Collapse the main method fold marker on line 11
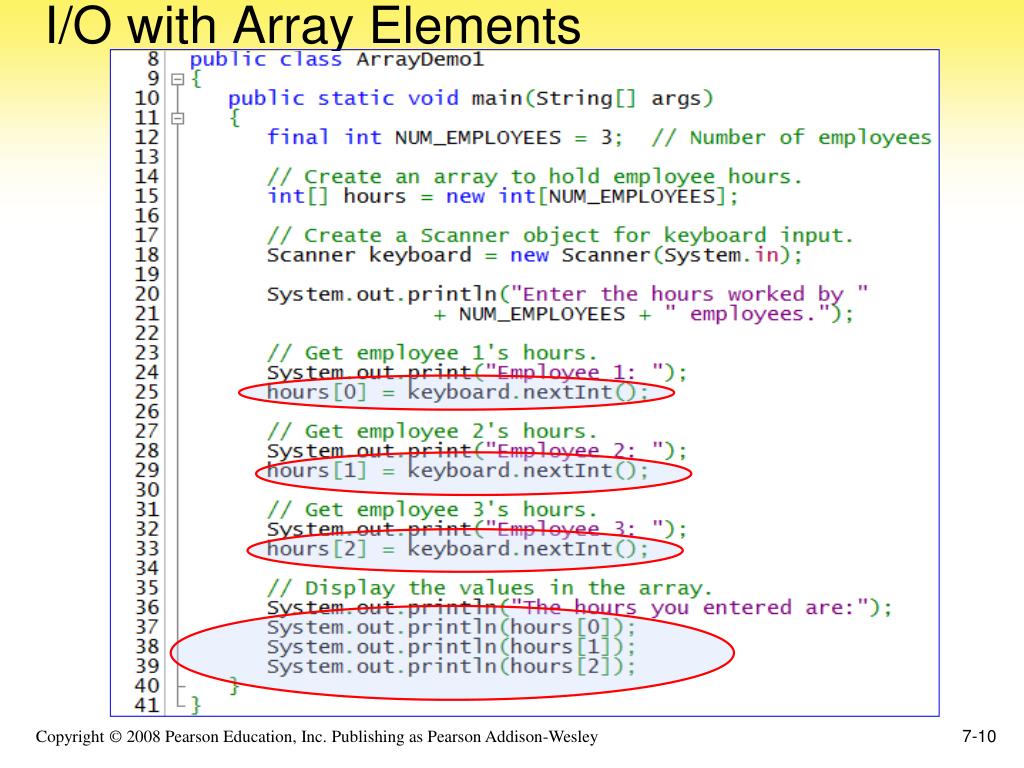 (x=177, y=119)
